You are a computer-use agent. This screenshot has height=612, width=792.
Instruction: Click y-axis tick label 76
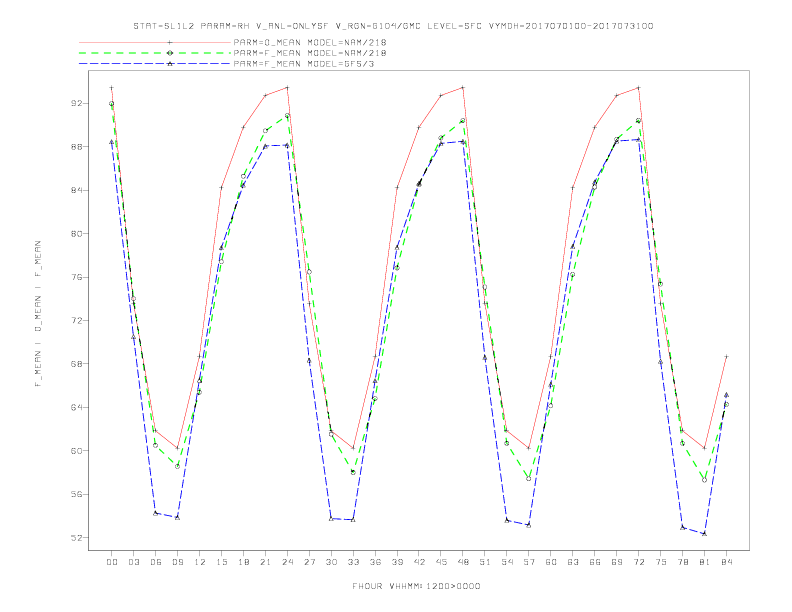(x=76, y=277)
